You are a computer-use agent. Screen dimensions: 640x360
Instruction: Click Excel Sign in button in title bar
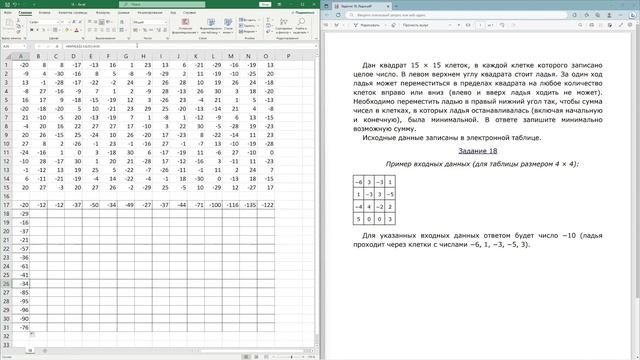coord(265,4)
